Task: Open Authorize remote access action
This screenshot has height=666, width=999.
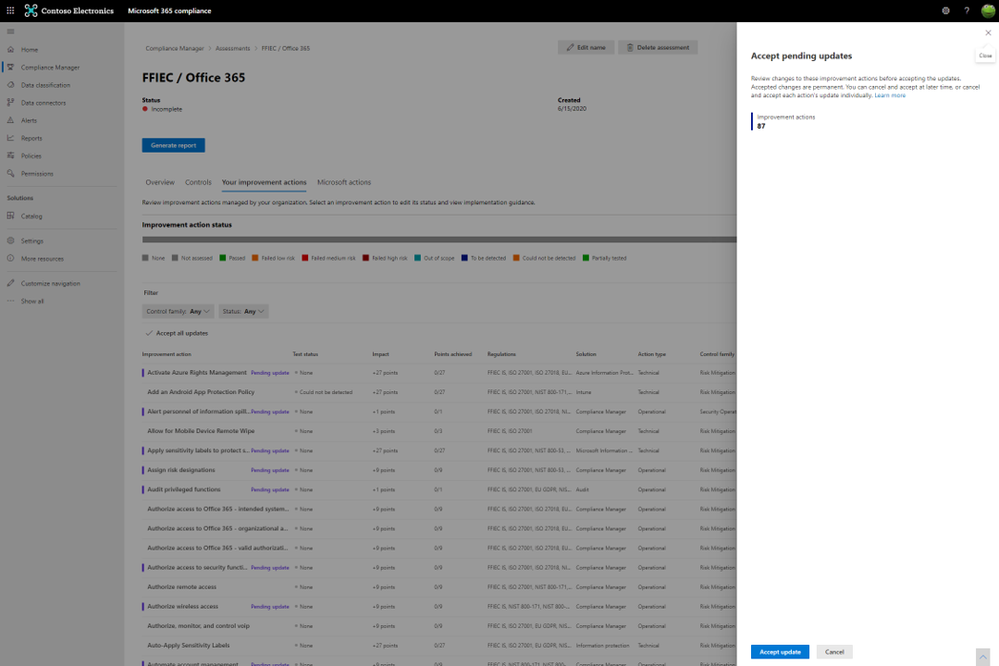Action: point(182,587)
